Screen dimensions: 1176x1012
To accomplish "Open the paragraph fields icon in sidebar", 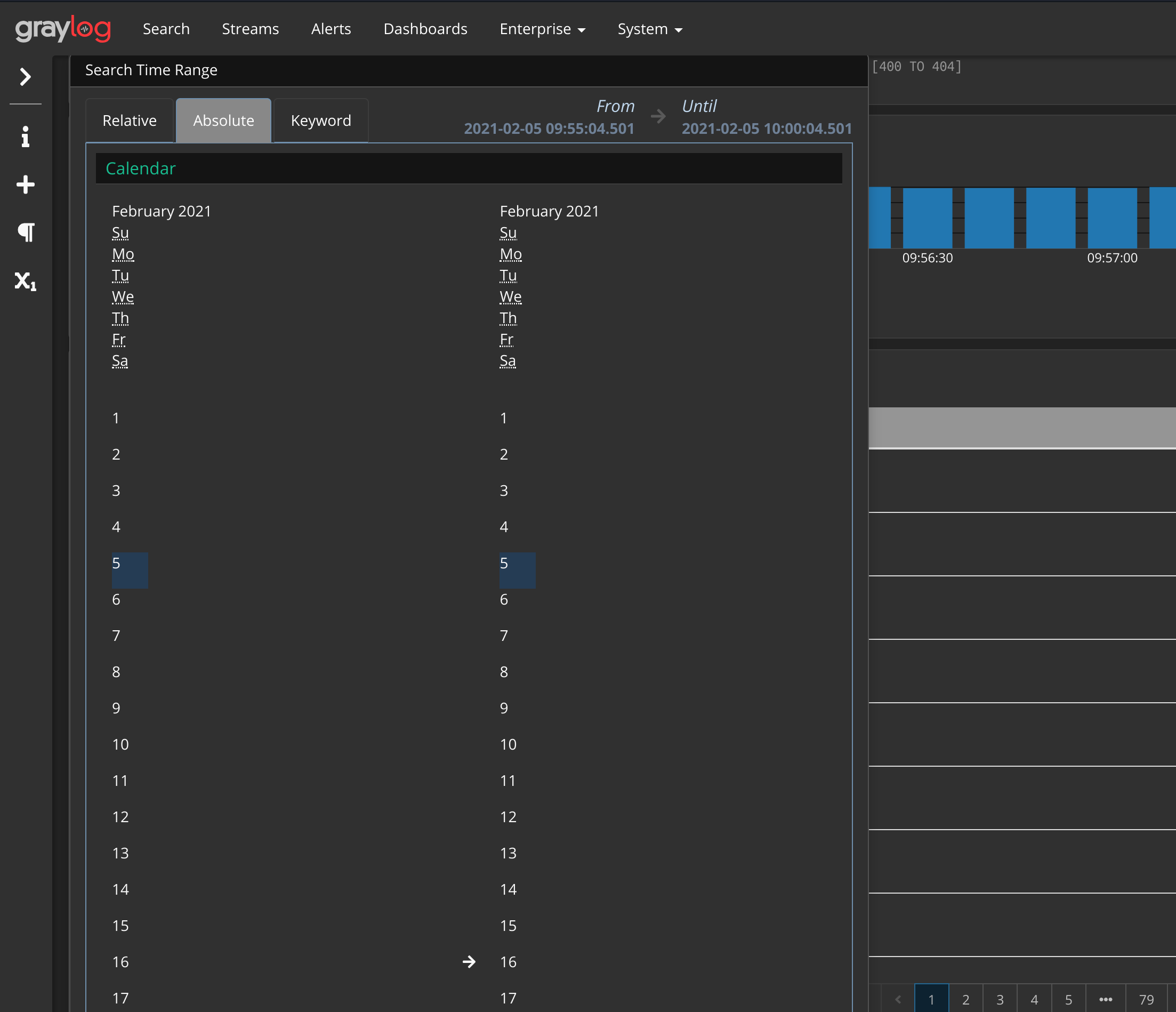I will [x=25, y=232].
